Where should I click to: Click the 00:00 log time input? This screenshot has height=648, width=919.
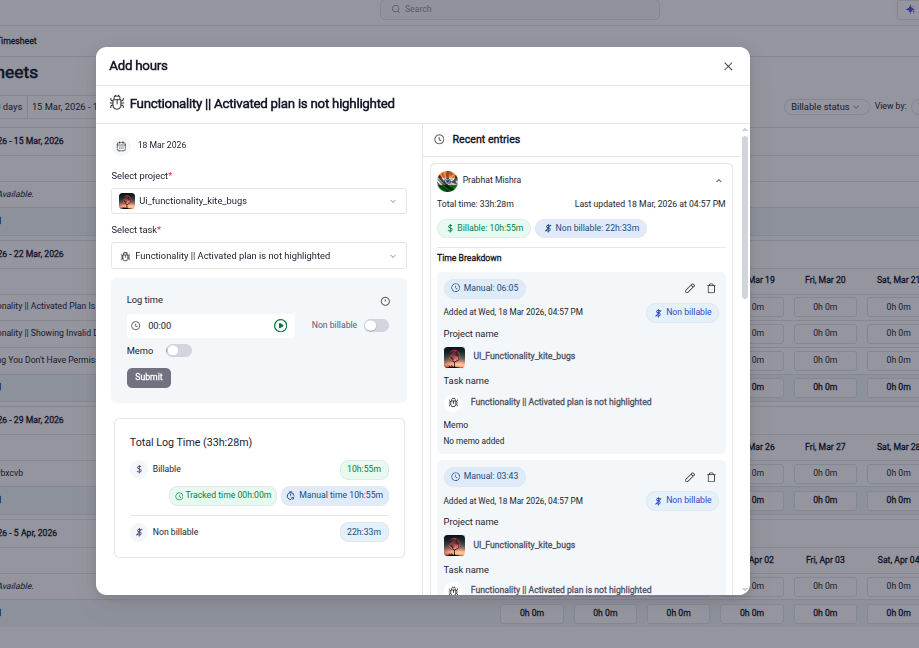pos(211,326)
